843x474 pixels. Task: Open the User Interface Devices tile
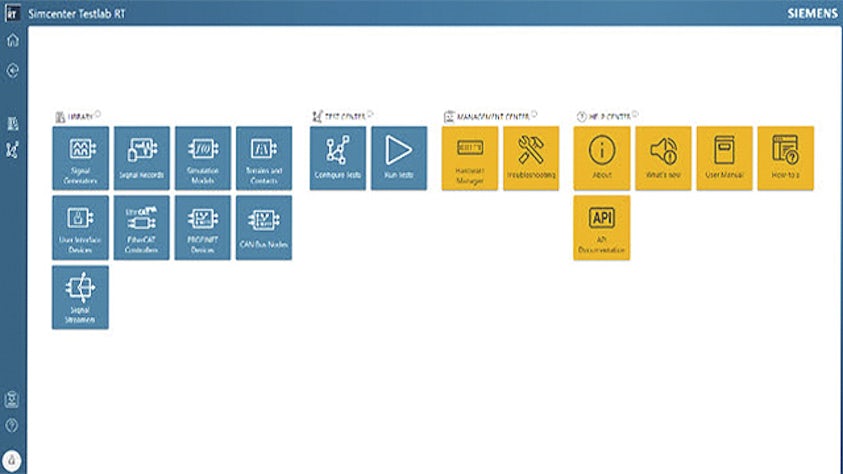coord(80,227)
